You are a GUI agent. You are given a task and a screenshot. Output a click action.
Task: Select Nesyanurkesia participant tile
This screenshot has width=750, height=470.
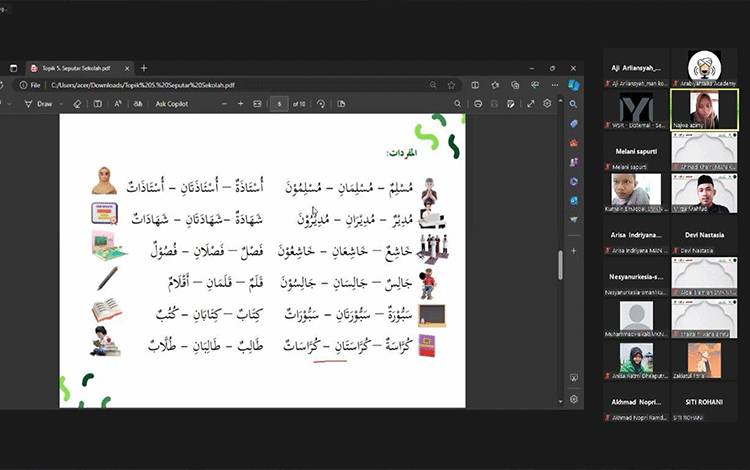pyautogui.click(x=636, y=277)
